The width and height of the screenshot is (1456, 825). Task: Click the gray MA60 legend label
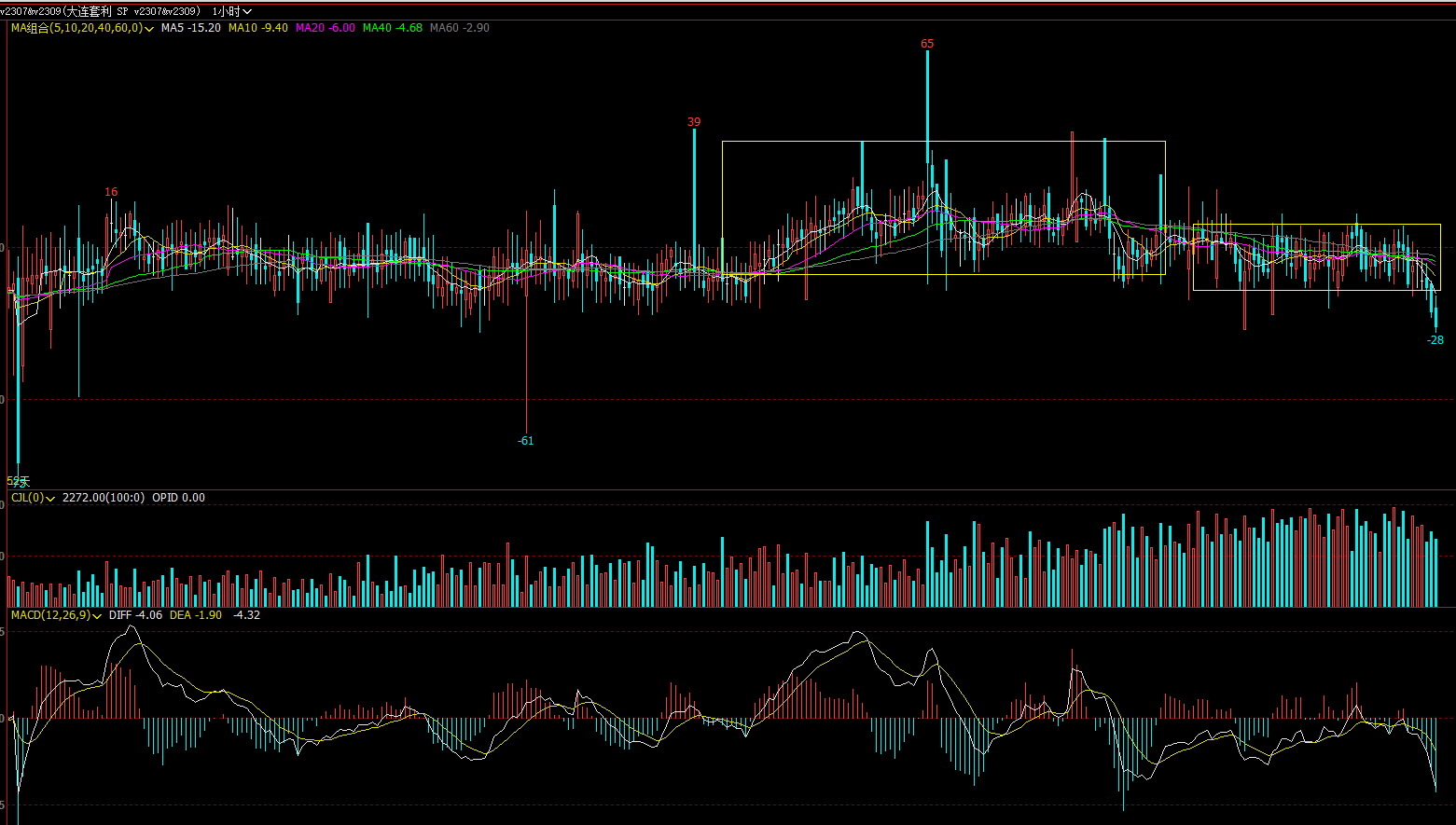(x=459, y=28)
